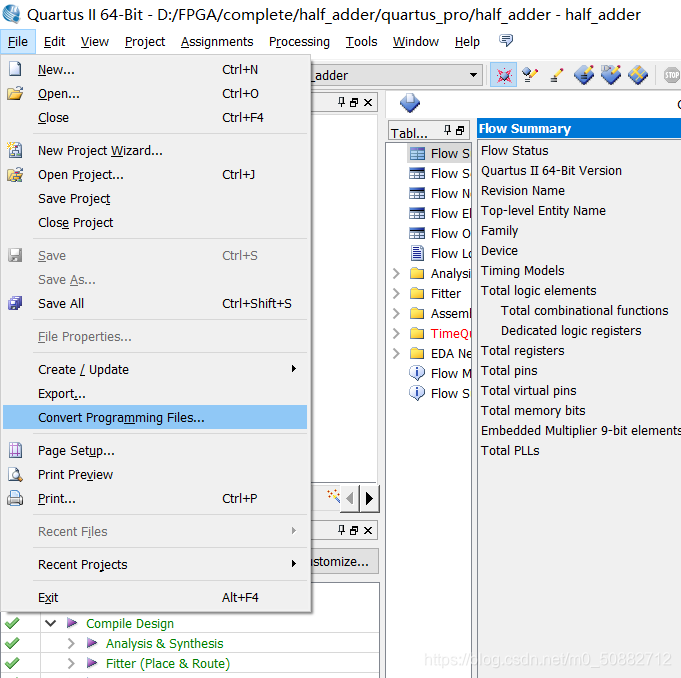Close the upper project navigator panel

click(x=368, y=103)
